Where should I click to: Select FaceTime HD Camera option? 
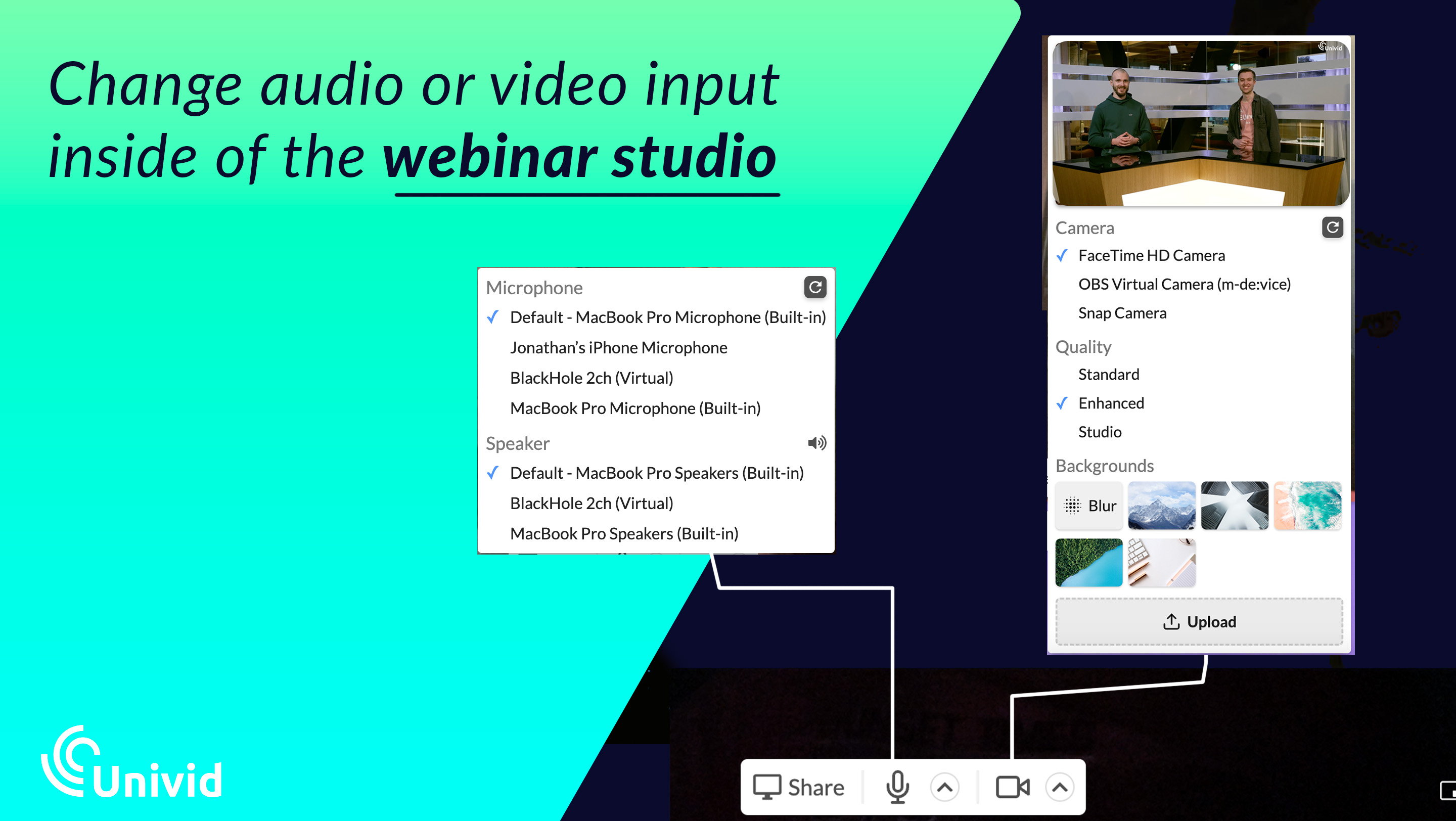pyautogui.click(x=1151, y=254)
